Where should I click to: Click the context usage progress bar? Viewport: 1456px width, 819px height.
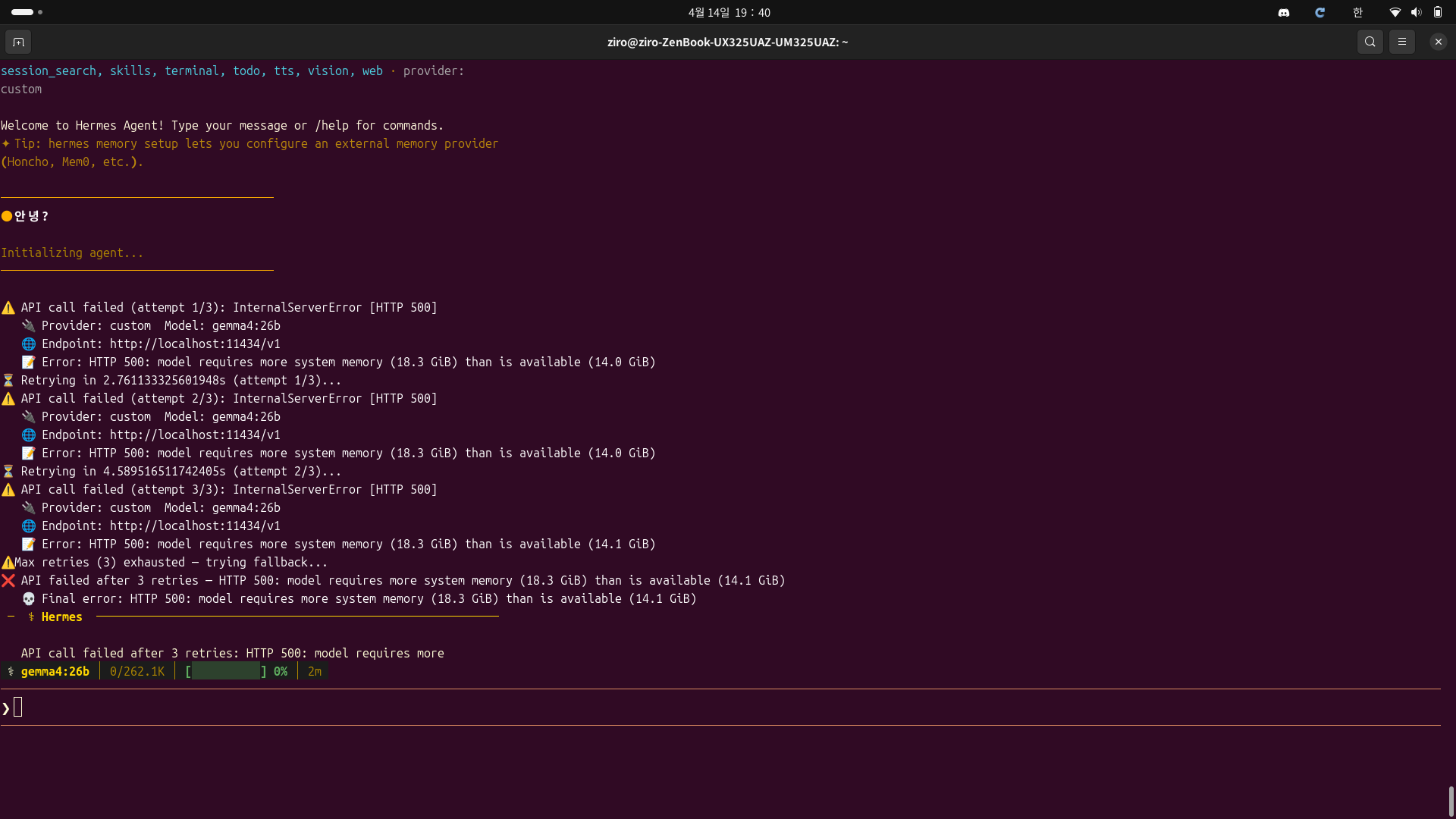coord(226,671)
